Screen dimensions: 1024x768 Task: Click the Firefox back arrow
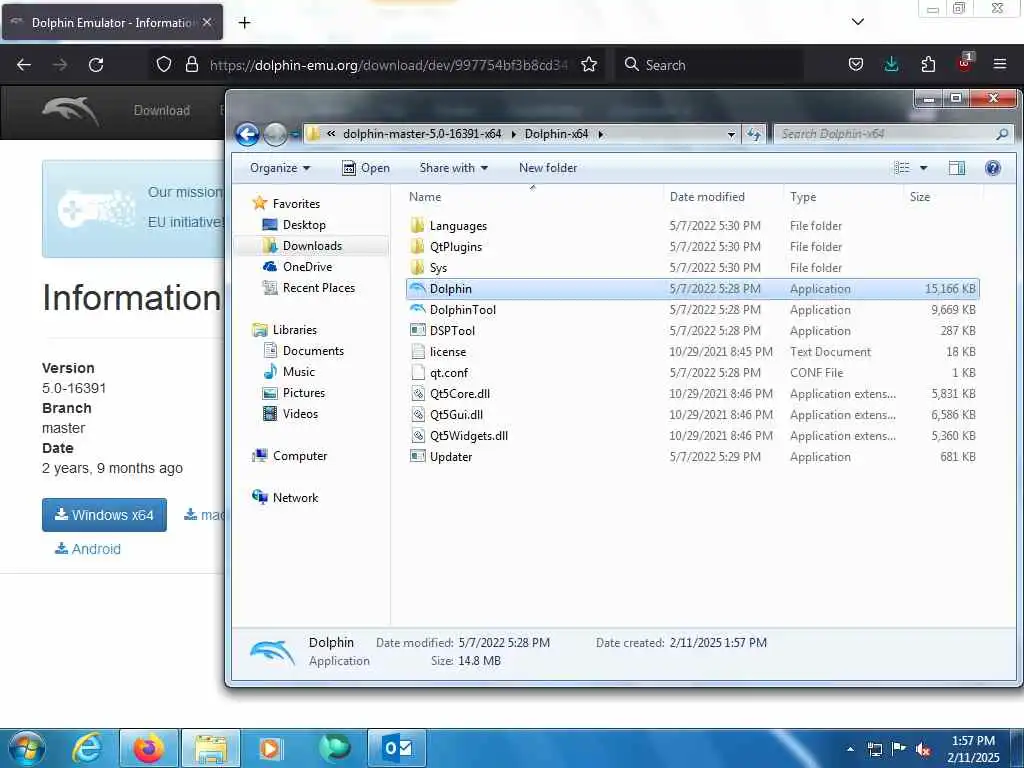coord(24,65)
